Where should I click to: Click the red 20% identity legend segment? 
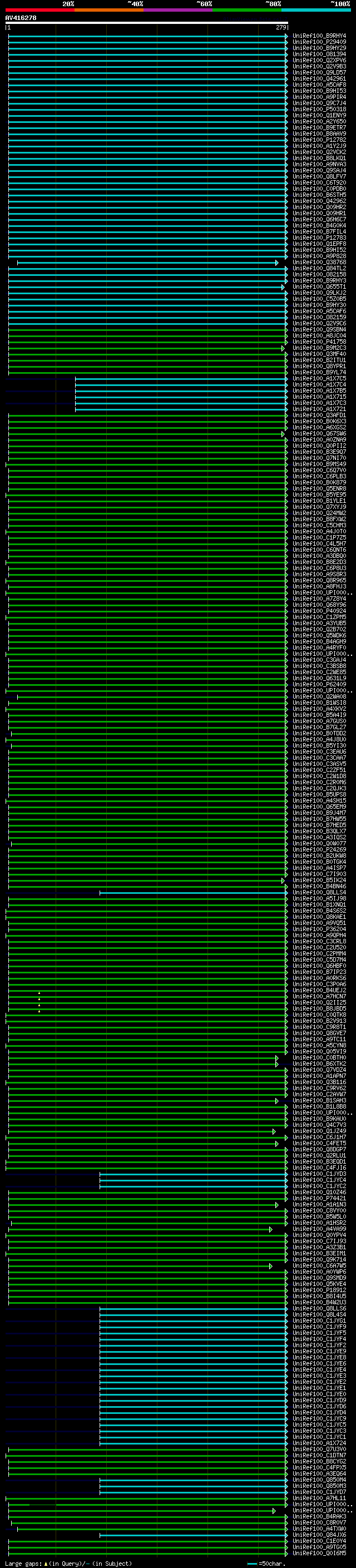click(39, 10)
